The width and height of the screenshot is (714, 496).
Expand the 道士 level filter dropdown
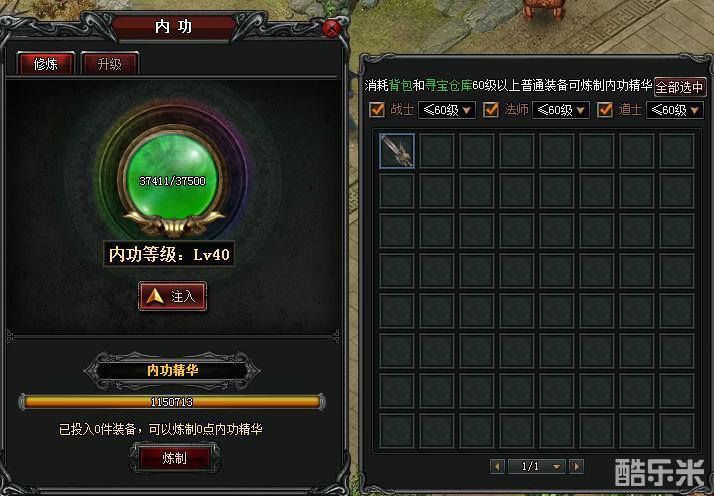click(x=675, y=110)
